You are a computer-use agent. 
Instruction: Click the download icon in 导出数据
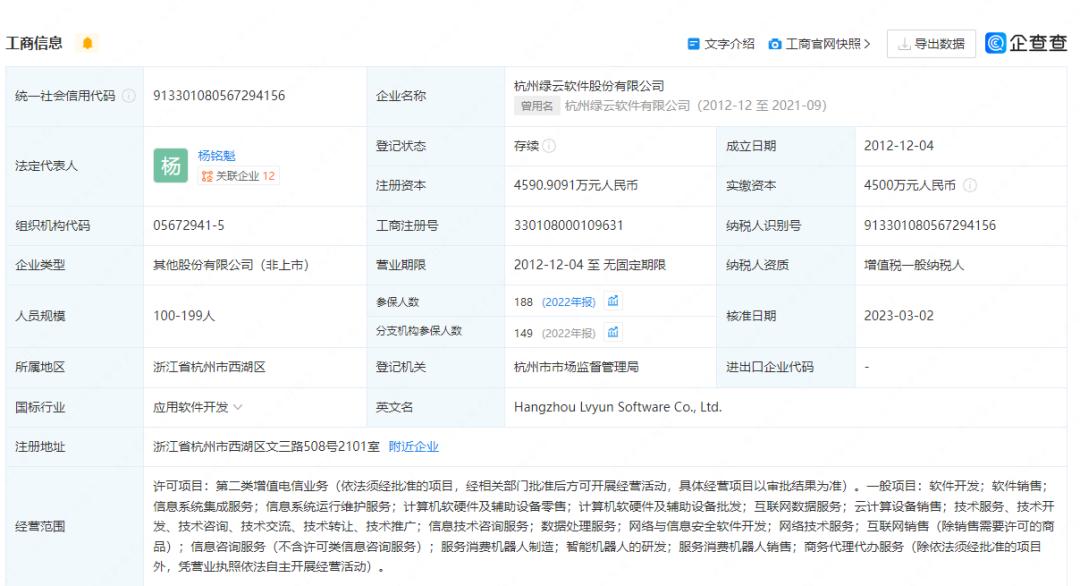[904, 44]
